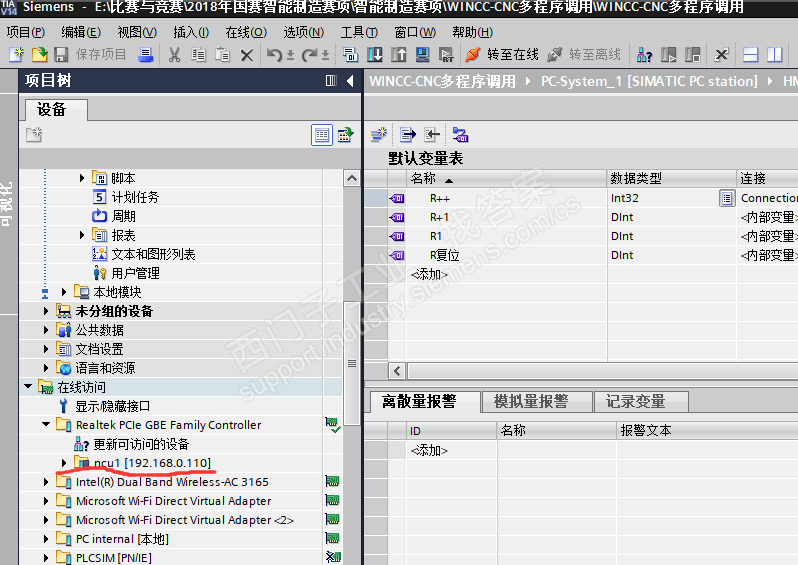Sort by 名称 column header

point(506,178)
